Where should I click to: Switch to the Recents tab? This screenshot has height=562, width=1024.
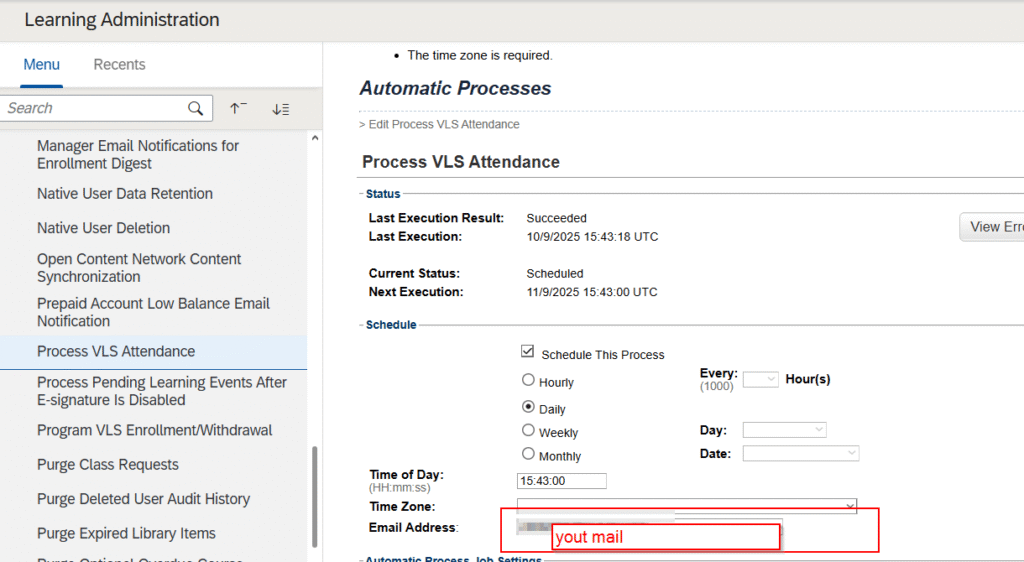[x=119, y=65]
